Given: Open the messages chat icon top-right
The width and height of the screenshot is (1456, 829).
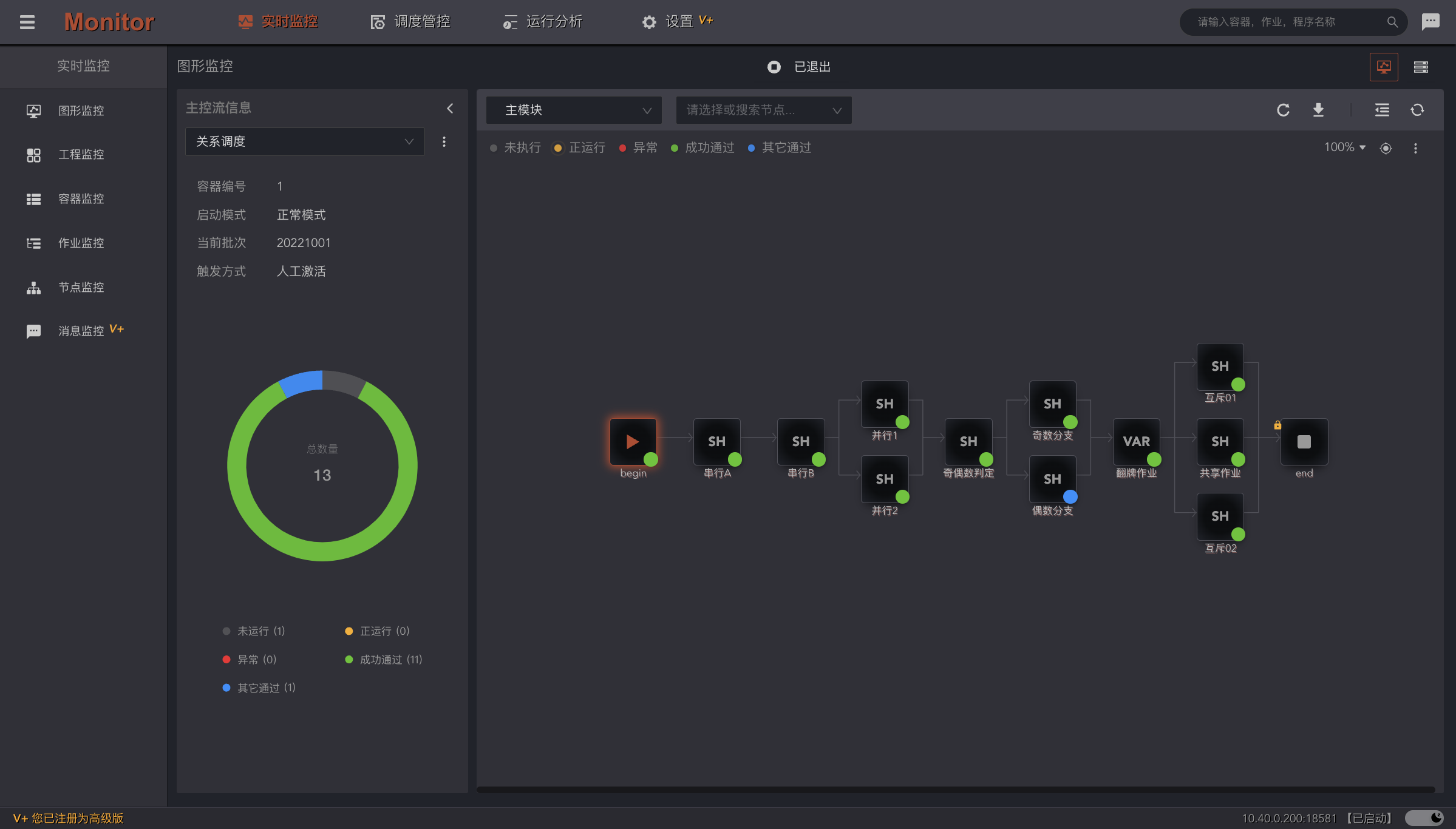Looking at the screenshot, I should pyautogui.click(x=1430, y=22).
